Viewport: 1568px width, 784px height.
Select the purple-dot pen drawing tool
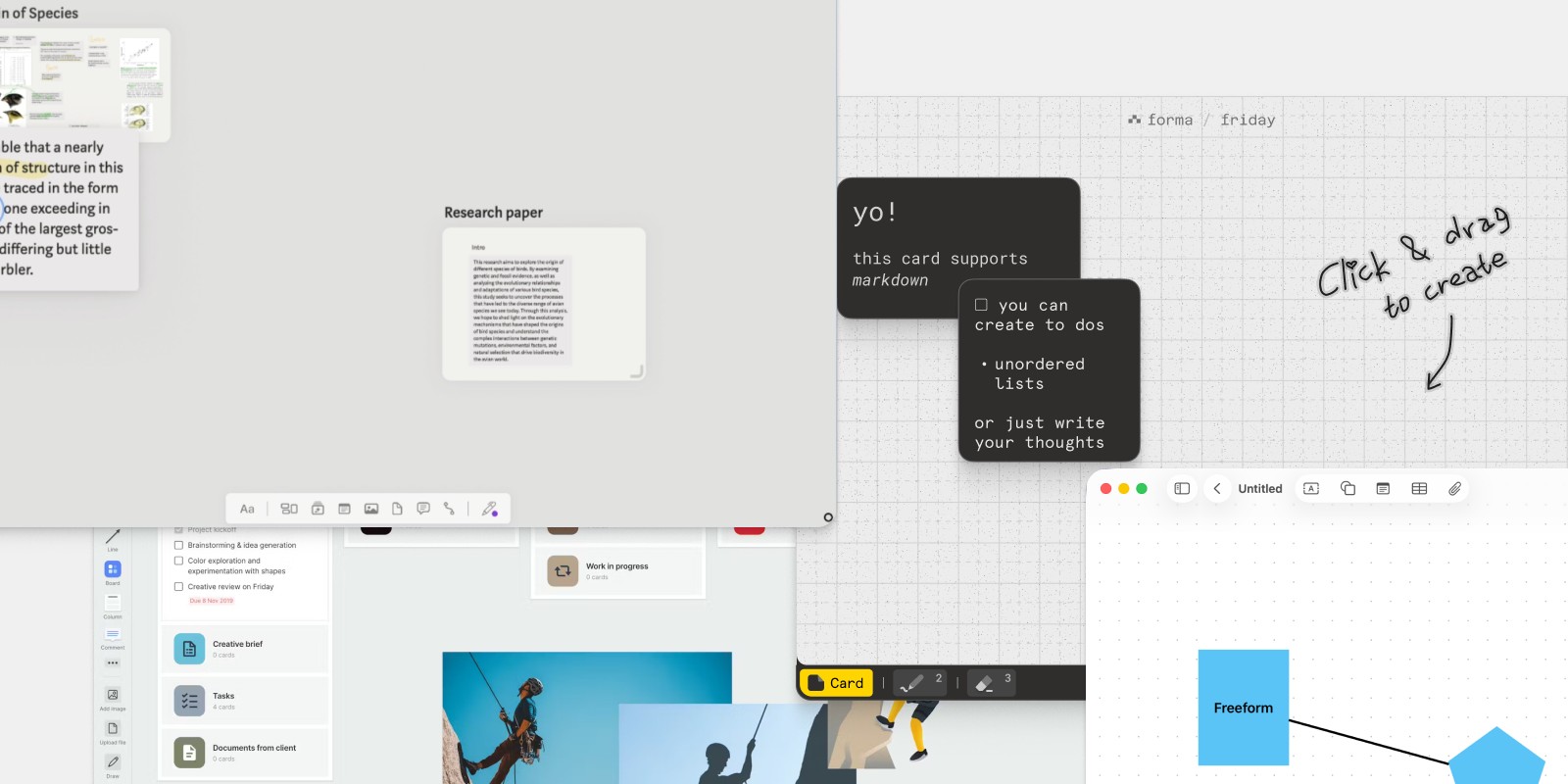pyautogui.click(x=490, y=509)
